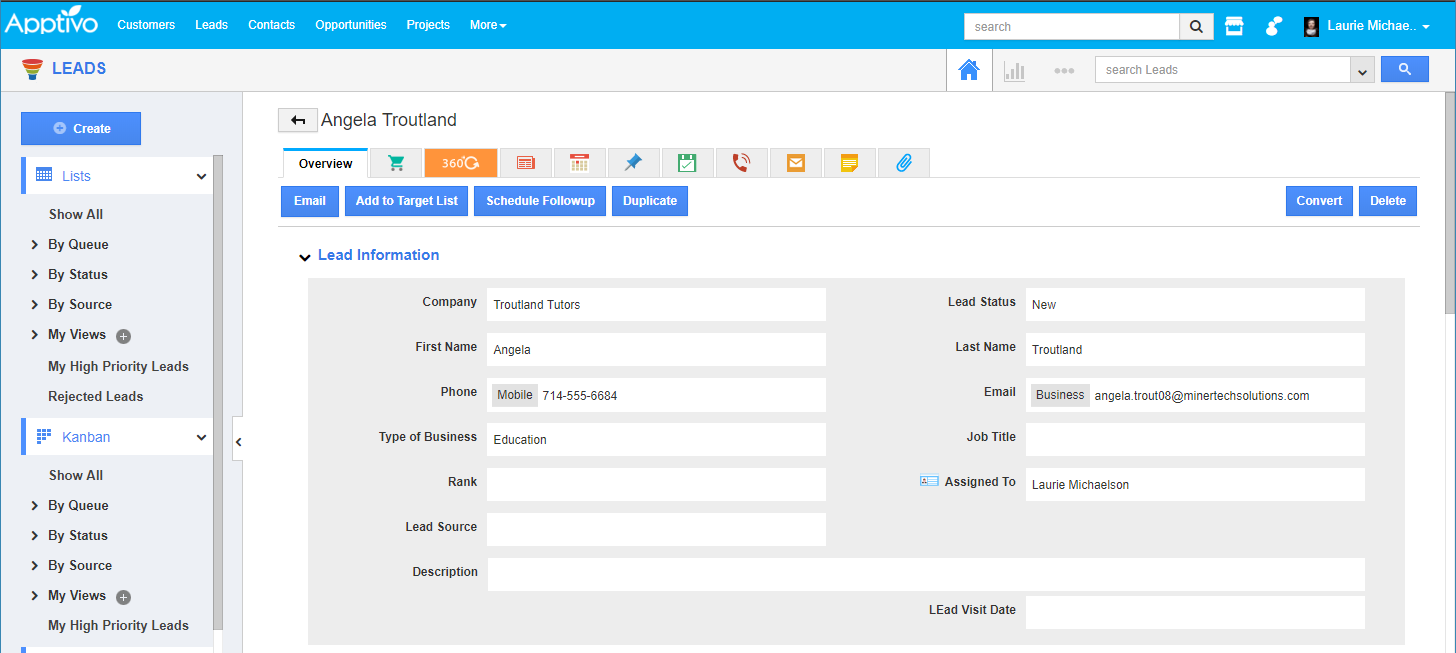Open attachments with the paperclip icon

[903, 162]
